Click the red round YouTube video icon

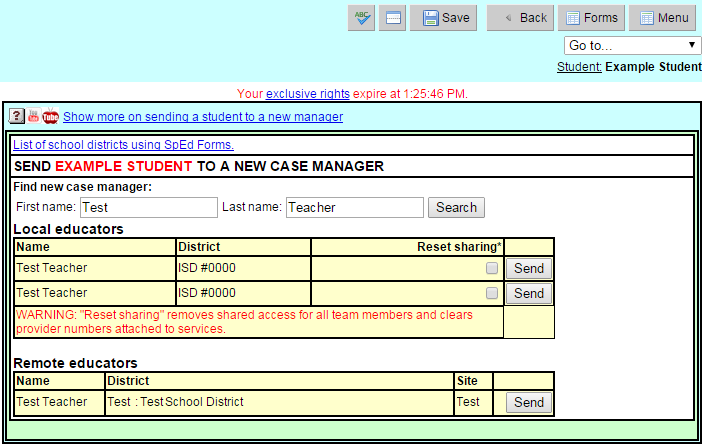coord(50,116)
